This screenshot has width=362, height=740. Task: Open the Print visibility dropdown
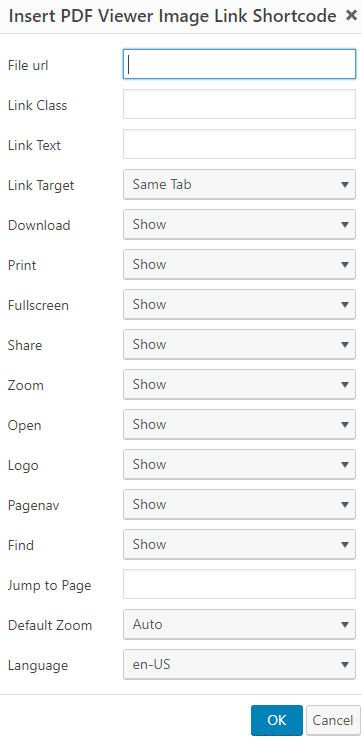point(239,264)
